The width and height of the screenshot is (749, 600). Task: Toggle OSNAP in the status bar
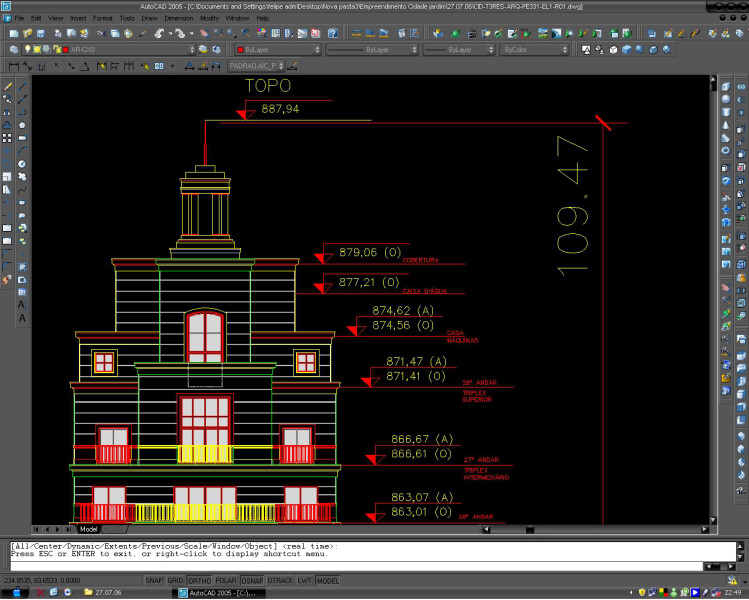253,580
